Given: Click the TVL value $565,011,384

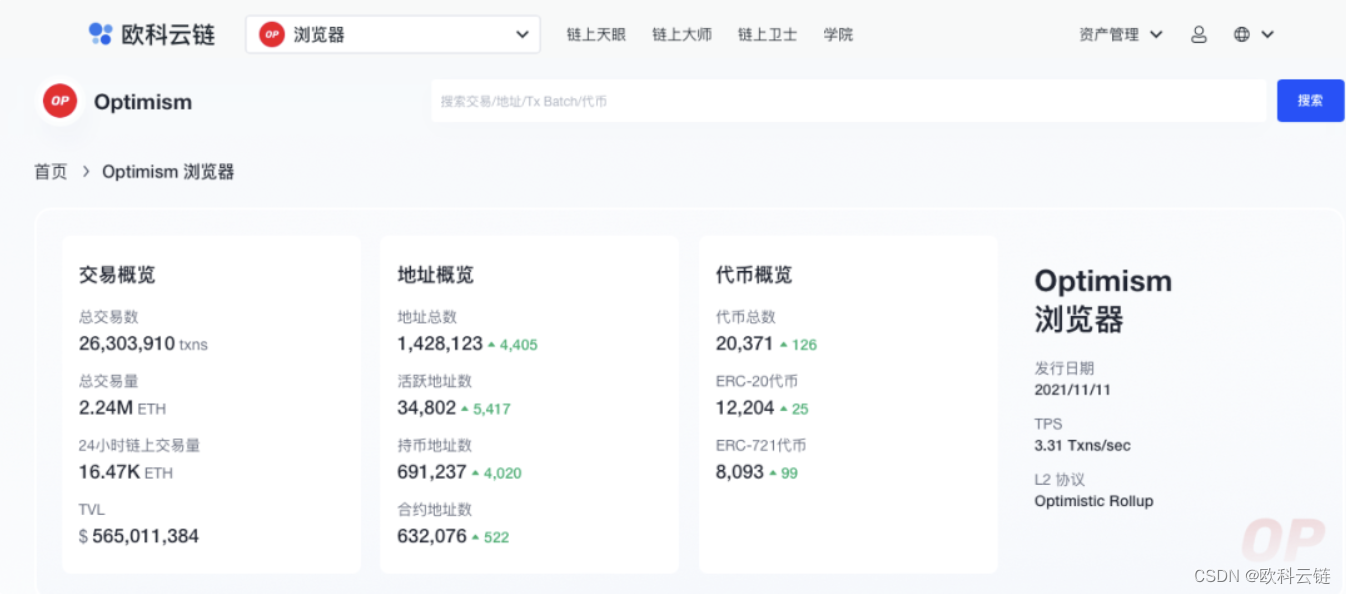Looking at the screenshot, I should click(139, 535).
